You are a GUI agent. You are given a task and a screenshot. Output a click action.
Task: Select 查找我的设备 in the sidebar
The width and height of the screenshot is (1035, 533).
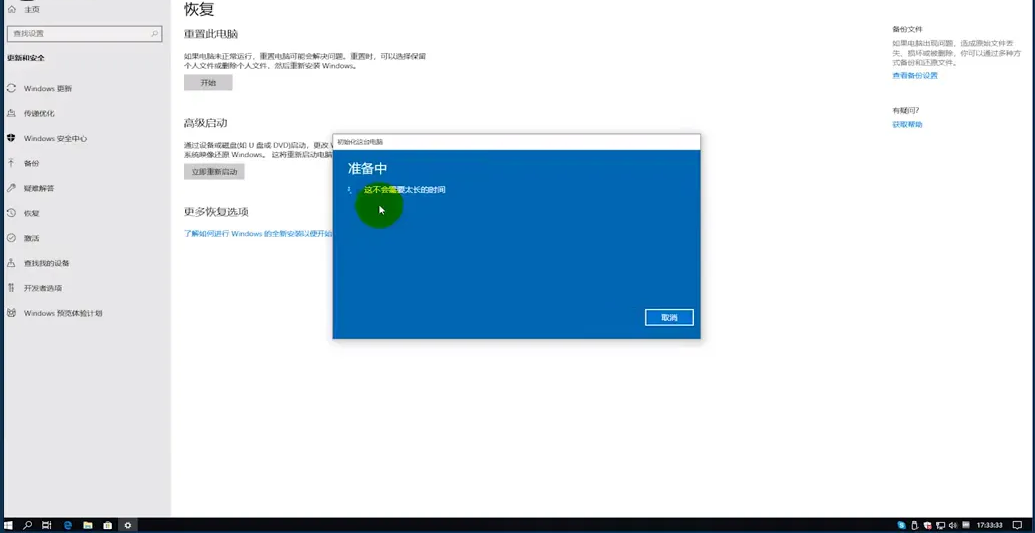46,263
